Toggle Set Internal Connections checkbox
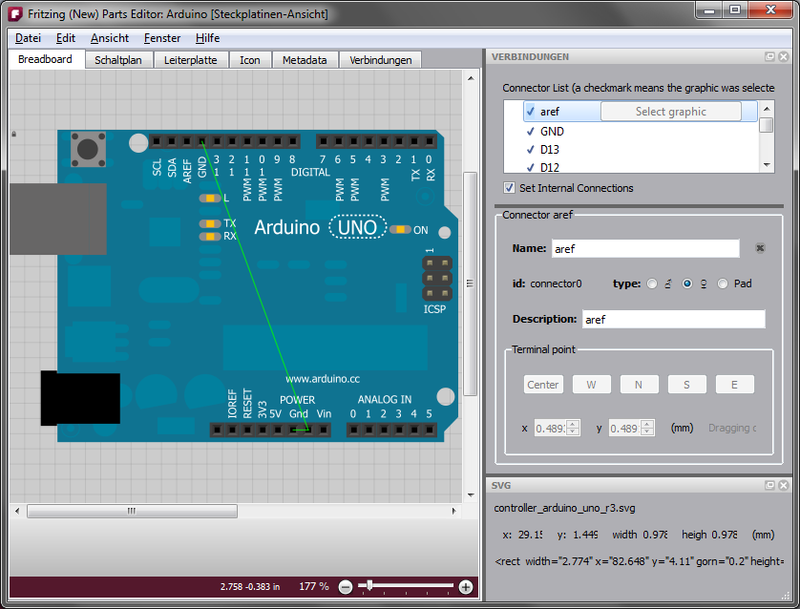Viewport: 800px width, 609px height. (510, 188)
